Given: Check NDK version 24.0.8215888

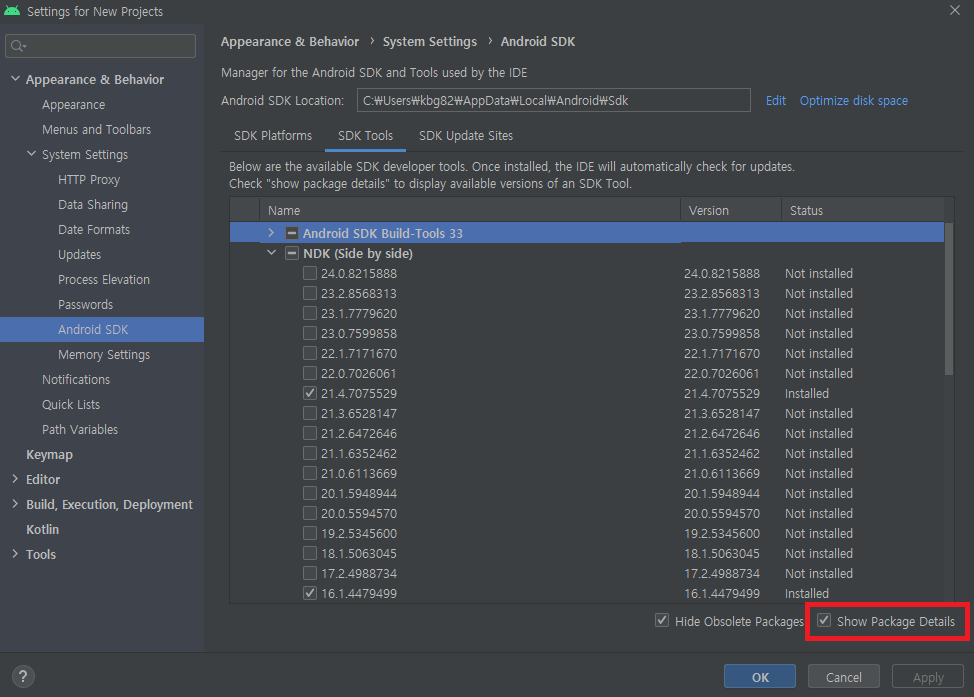Looking at the screenshot, I should point(309,273).
